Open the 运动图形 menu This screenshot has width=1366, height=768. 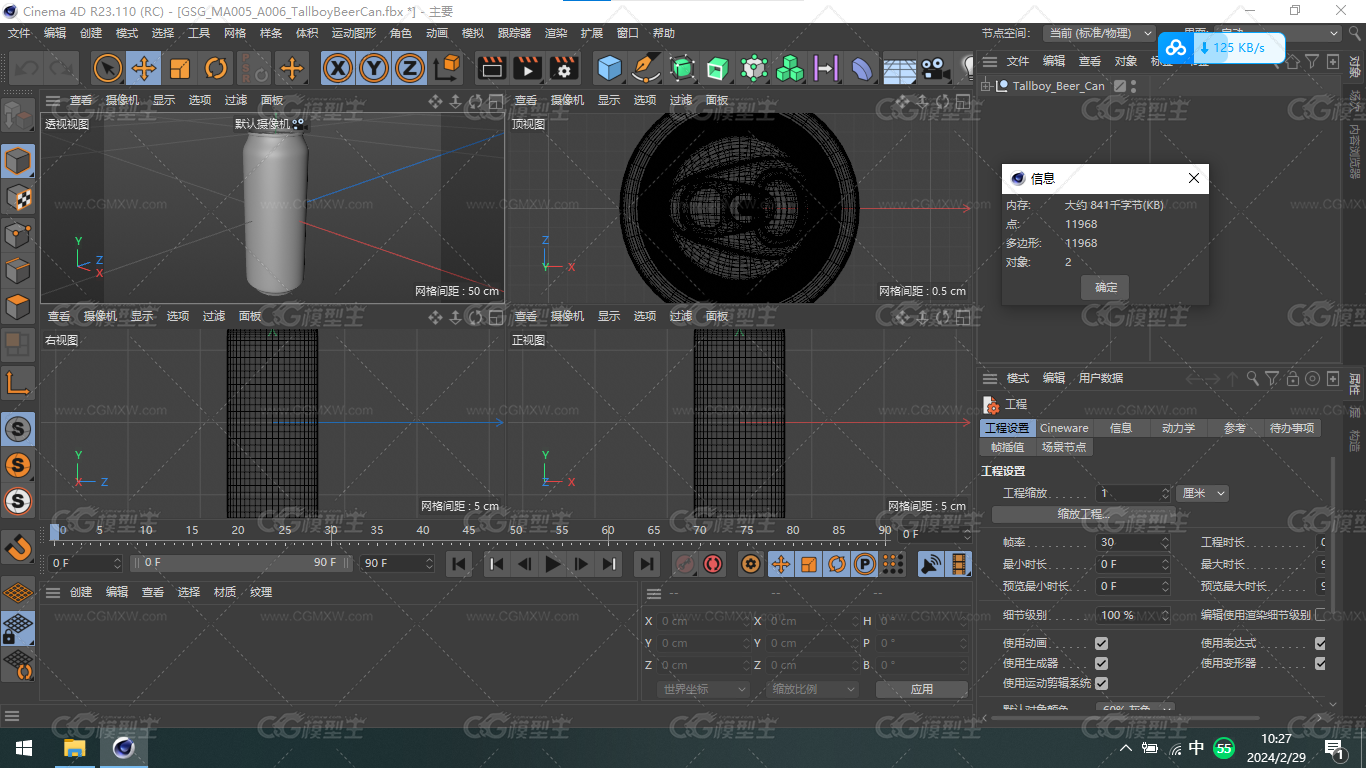(354, 33)
